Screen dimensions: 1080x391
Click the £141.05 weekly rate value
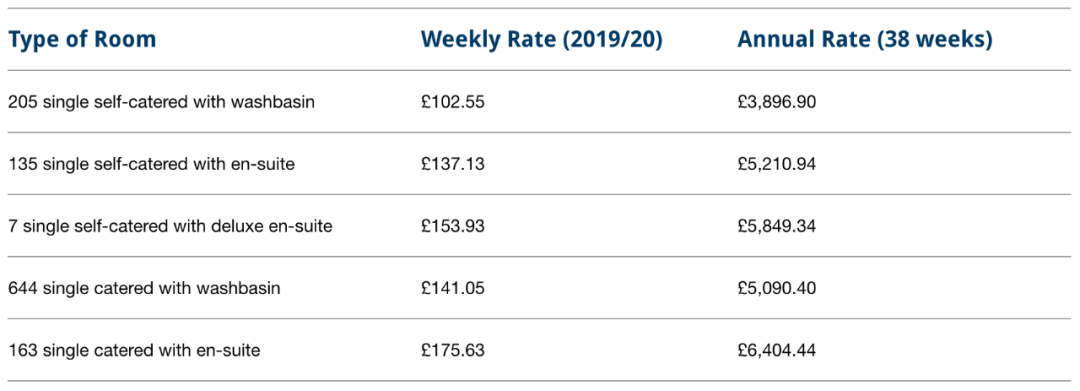453,288
